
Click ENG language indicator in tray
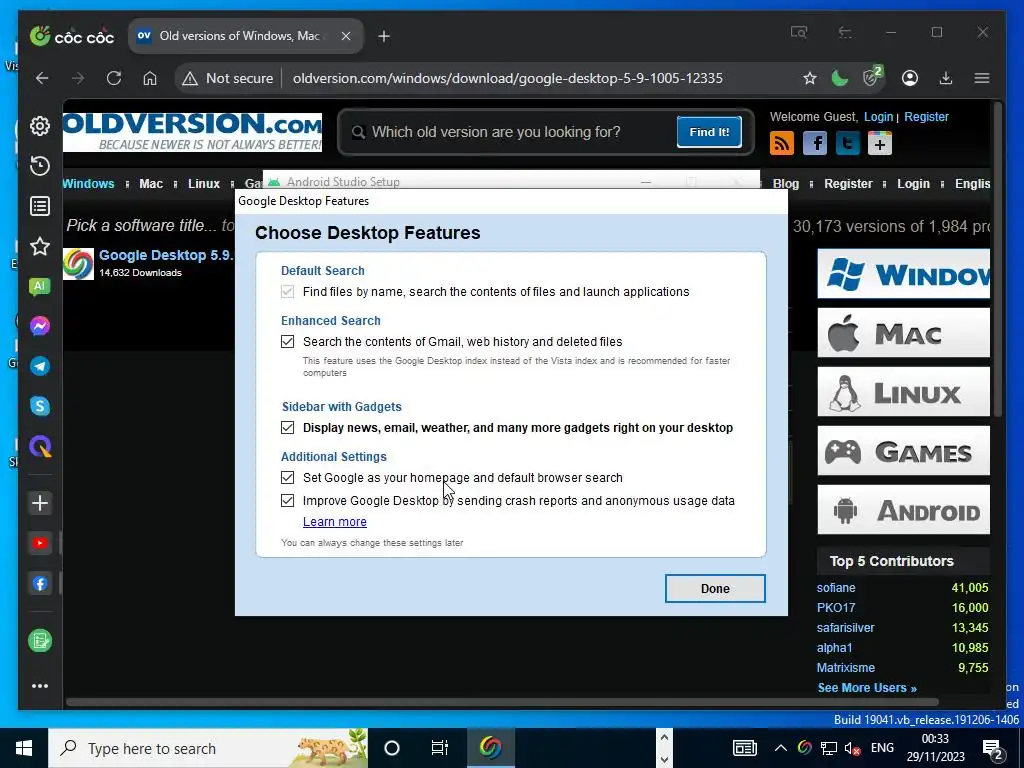click(882, 748)
